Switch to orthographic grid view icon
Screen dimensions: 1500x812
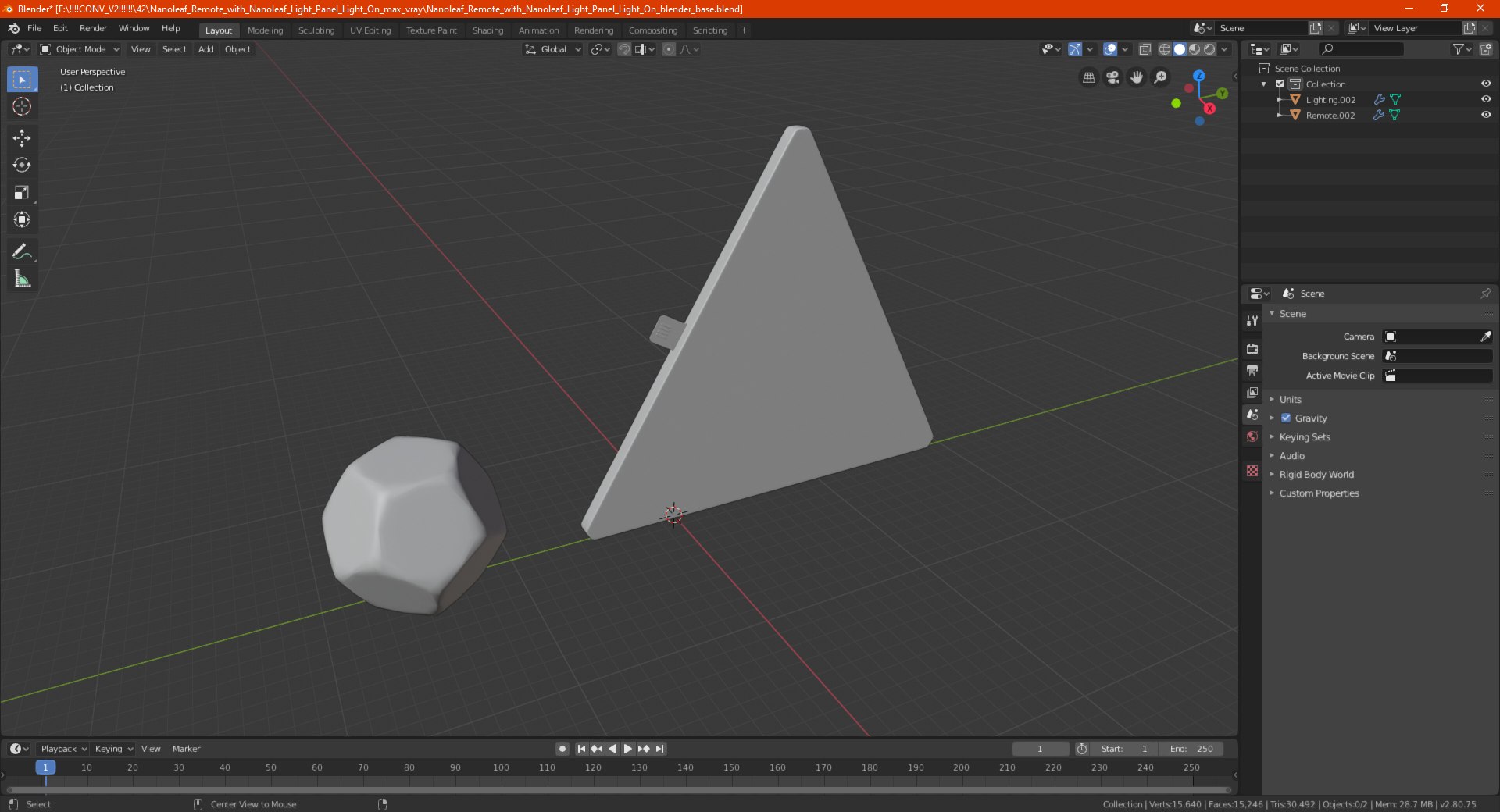1088,77
